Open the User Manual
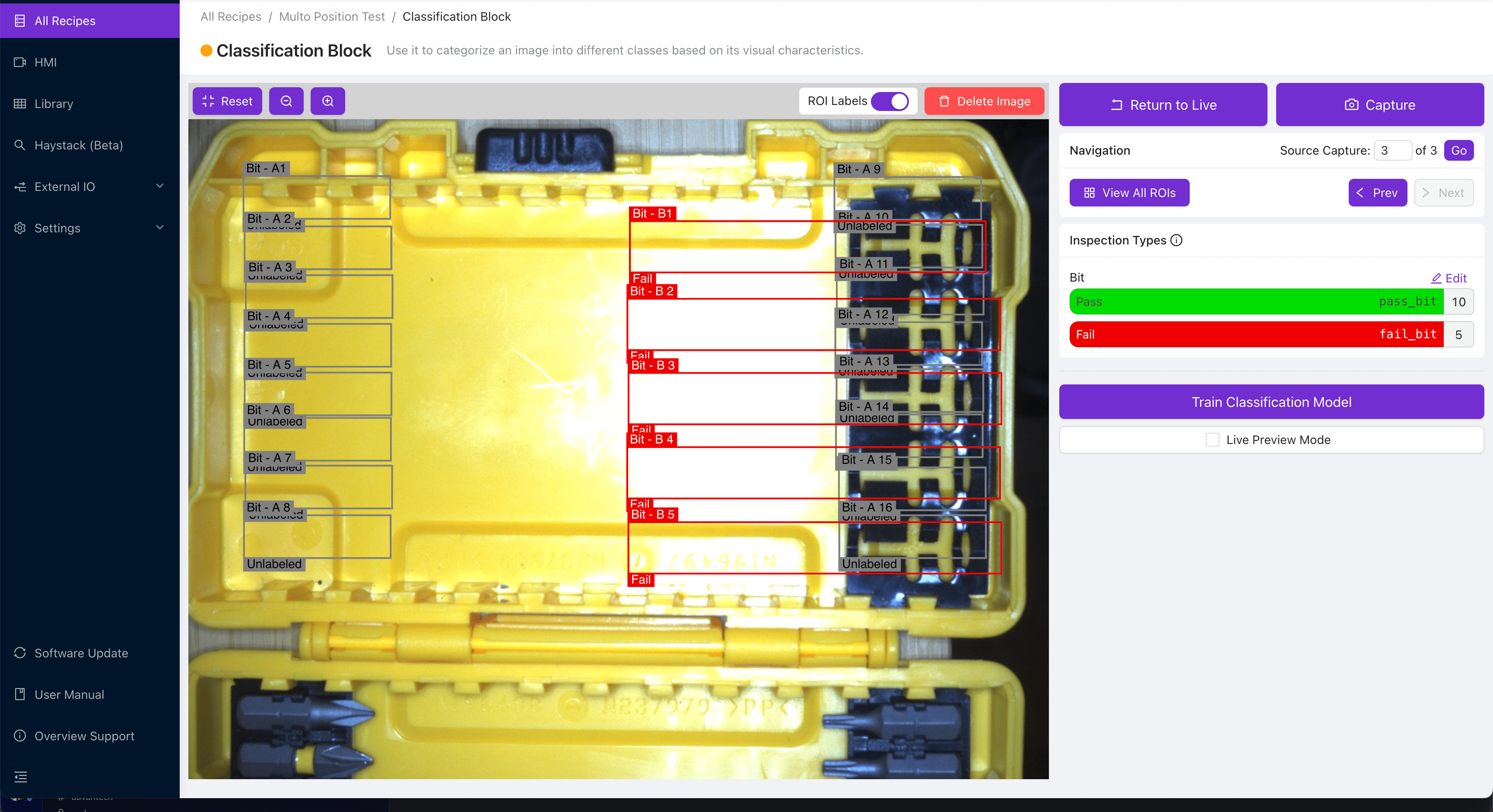This screenshot has height=812, width=1493. 69,695
